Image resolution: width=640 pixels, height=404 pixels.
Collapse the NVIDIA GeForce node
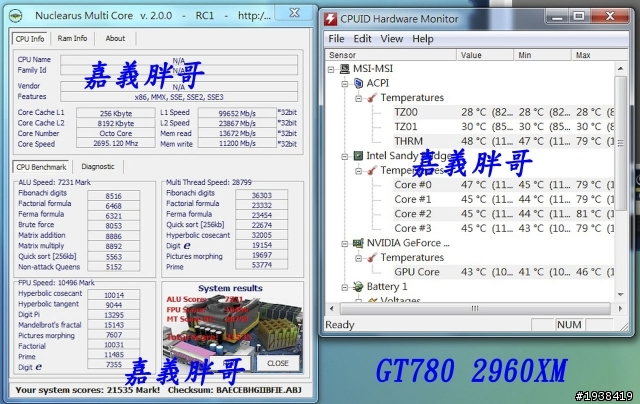[x=345, y=244]
